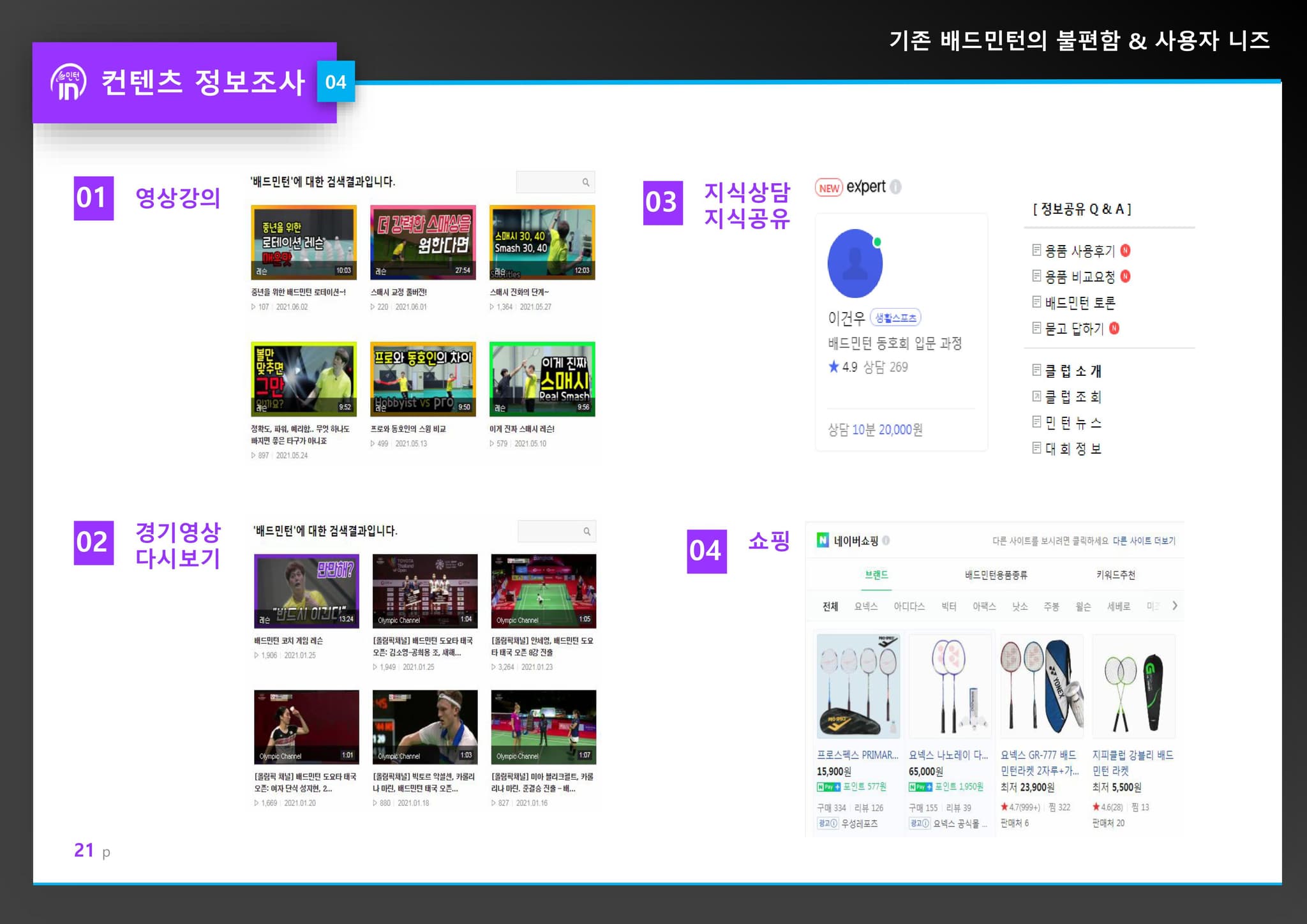Open the 더 강력한 스매싱을 원한다면 video thumbnail
This screenshot has height=924, width=1307.
423,242
